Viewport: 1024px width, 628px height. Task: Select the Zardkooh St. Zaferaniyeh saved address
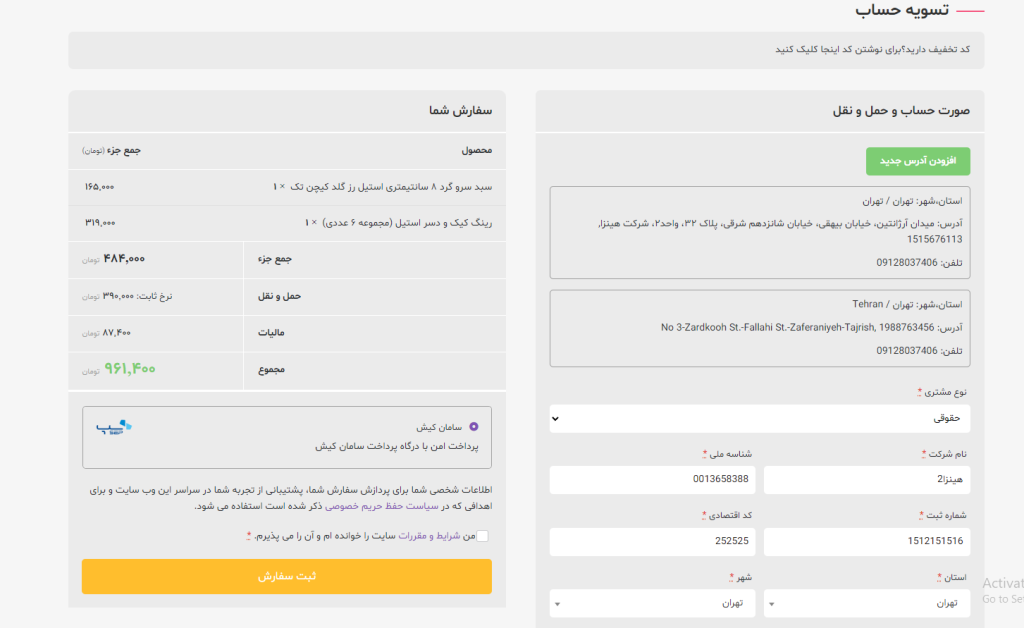pyautogui.click(x=759, y=328)
